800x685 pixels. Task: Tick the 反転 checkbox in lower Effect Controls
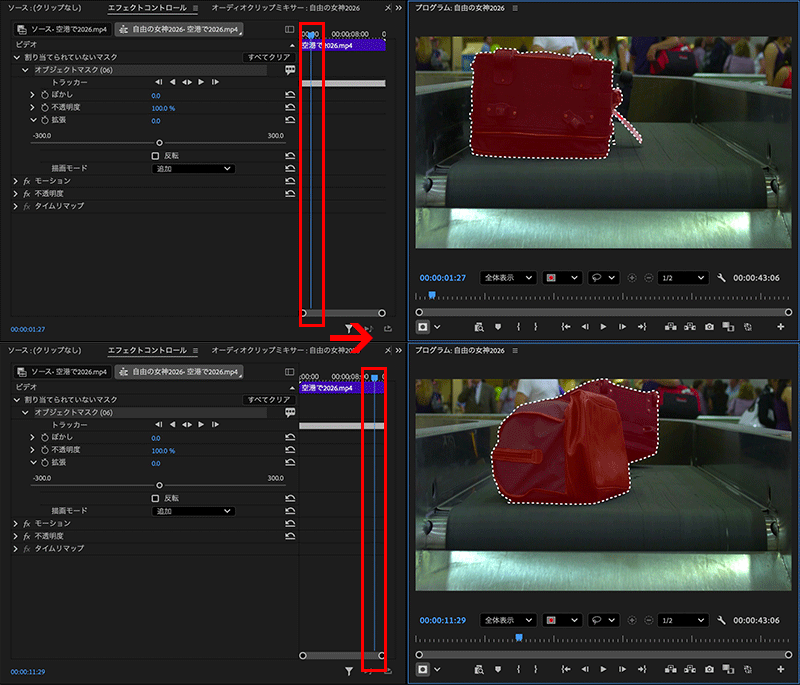(x=155, y=498)
